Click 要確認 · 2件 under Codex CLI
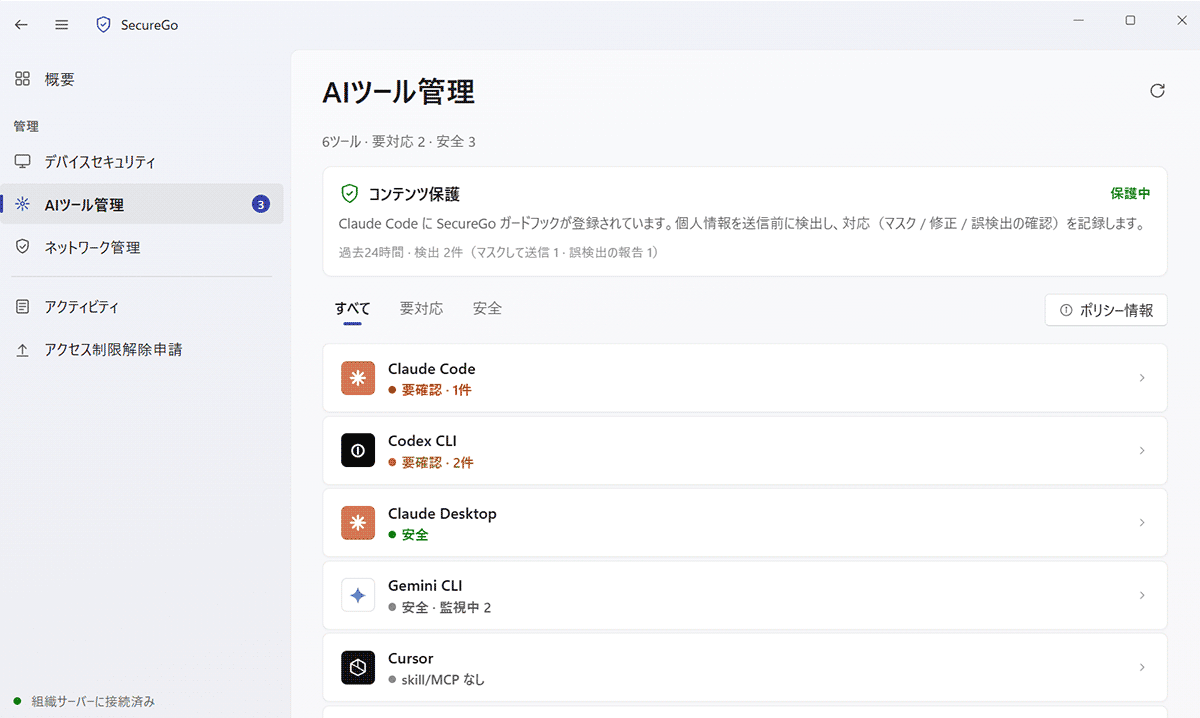The width and height of the screenshot is (1200, 718). (x=437, y=463)
